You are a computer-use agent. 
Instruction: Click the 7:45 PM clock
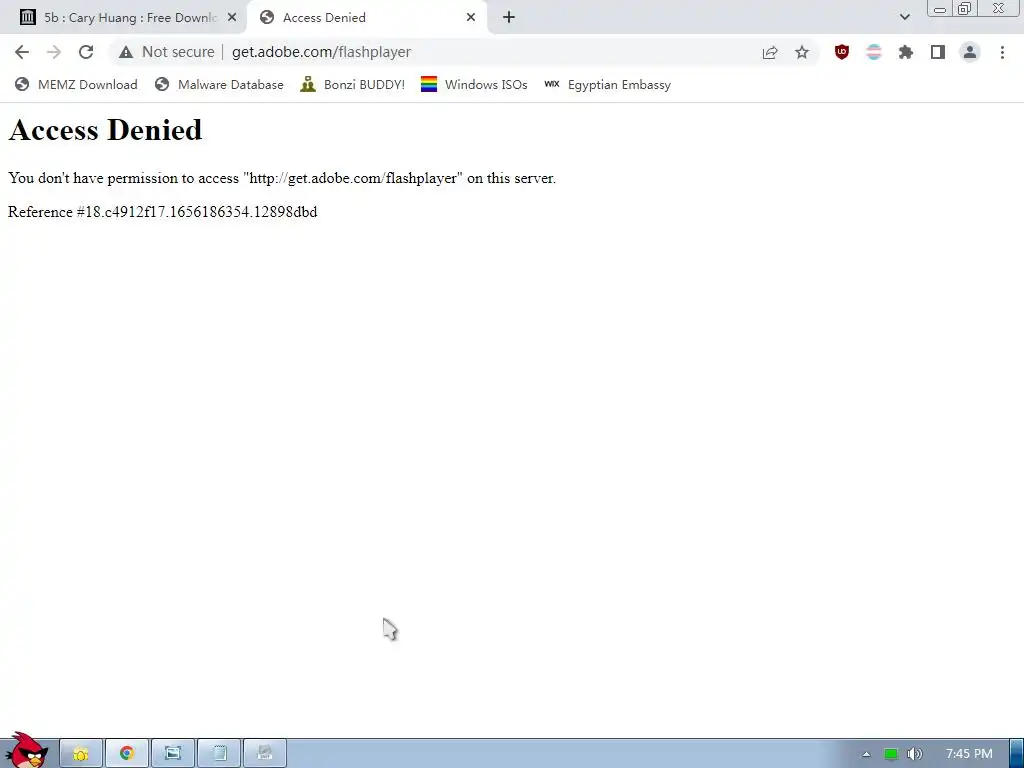[x=969, y=754]
